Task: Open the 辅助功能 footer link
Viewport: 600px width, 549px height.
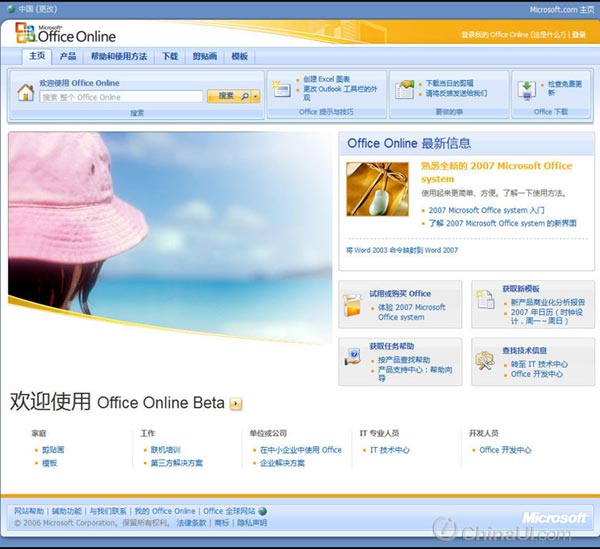Action: (x=67, y=511)
